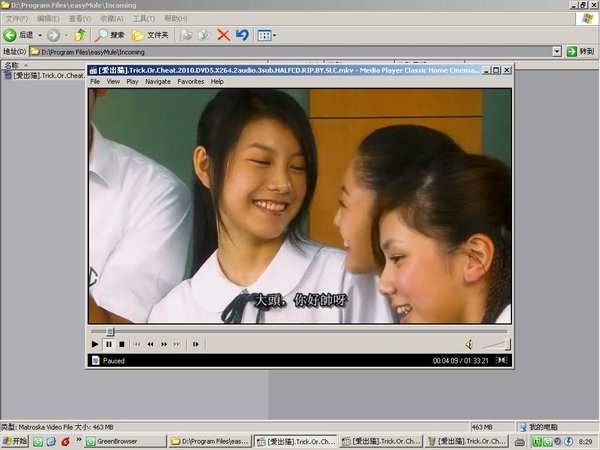Click Explorer's Forward button

click(x=53, y=35)
